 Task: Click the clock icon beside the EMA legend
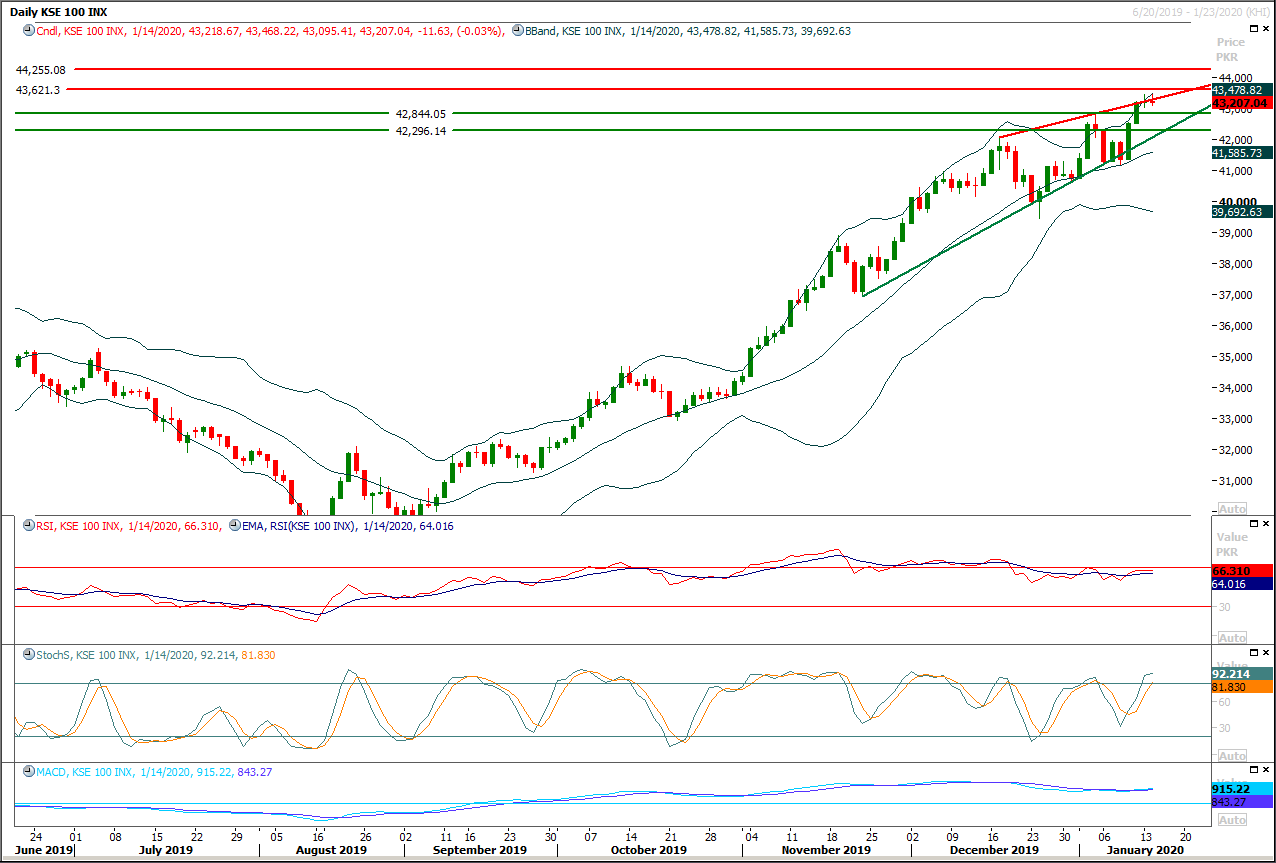(x=234, y=525)
